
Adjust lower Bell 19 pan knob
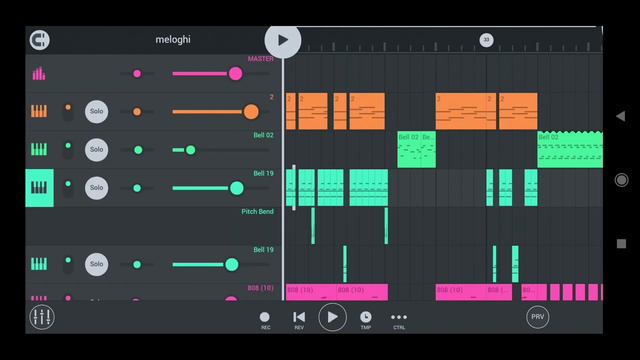pyautogui.click(x=137, y=264)
